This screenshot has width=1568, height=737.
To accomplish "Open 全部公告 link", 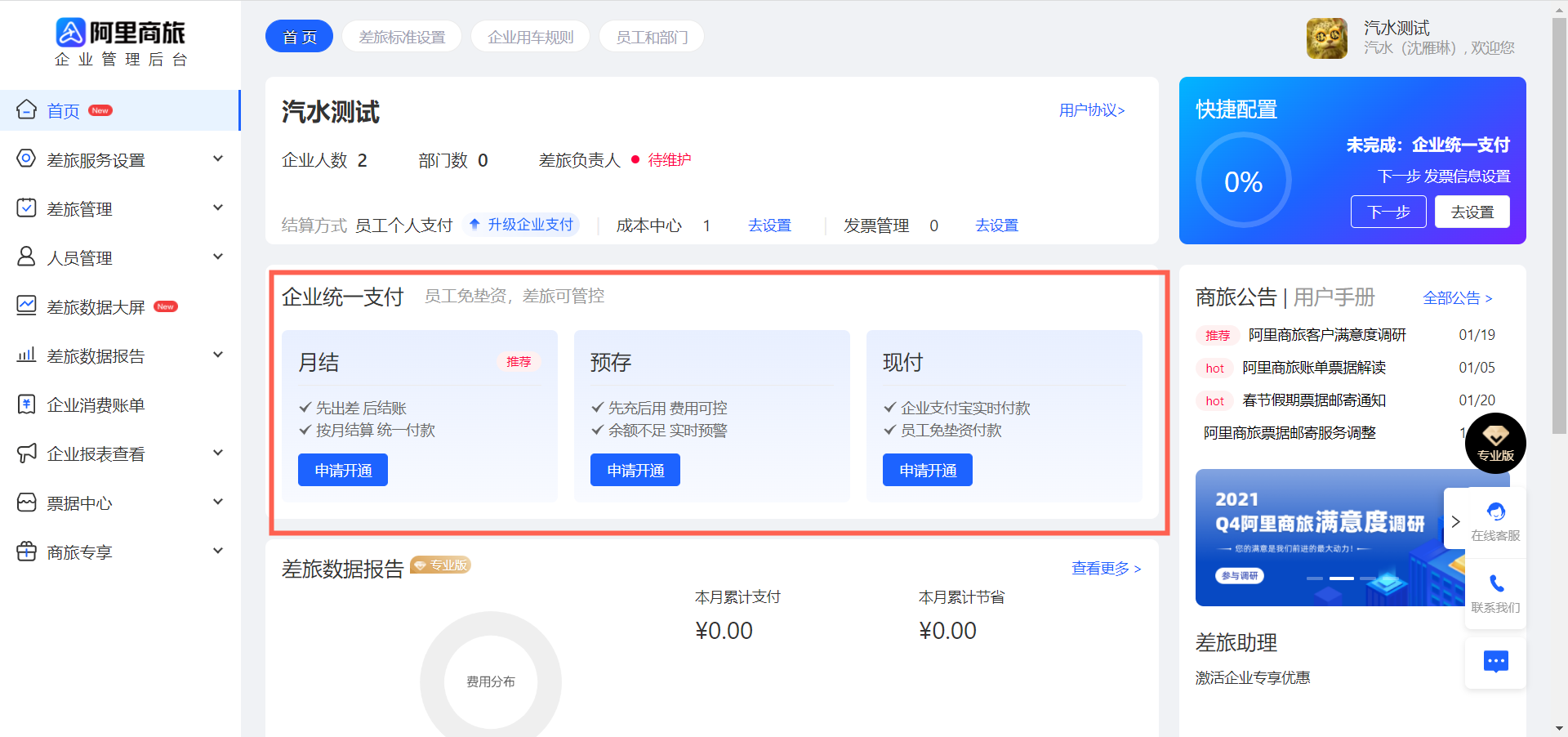I will click(1458, 298).
